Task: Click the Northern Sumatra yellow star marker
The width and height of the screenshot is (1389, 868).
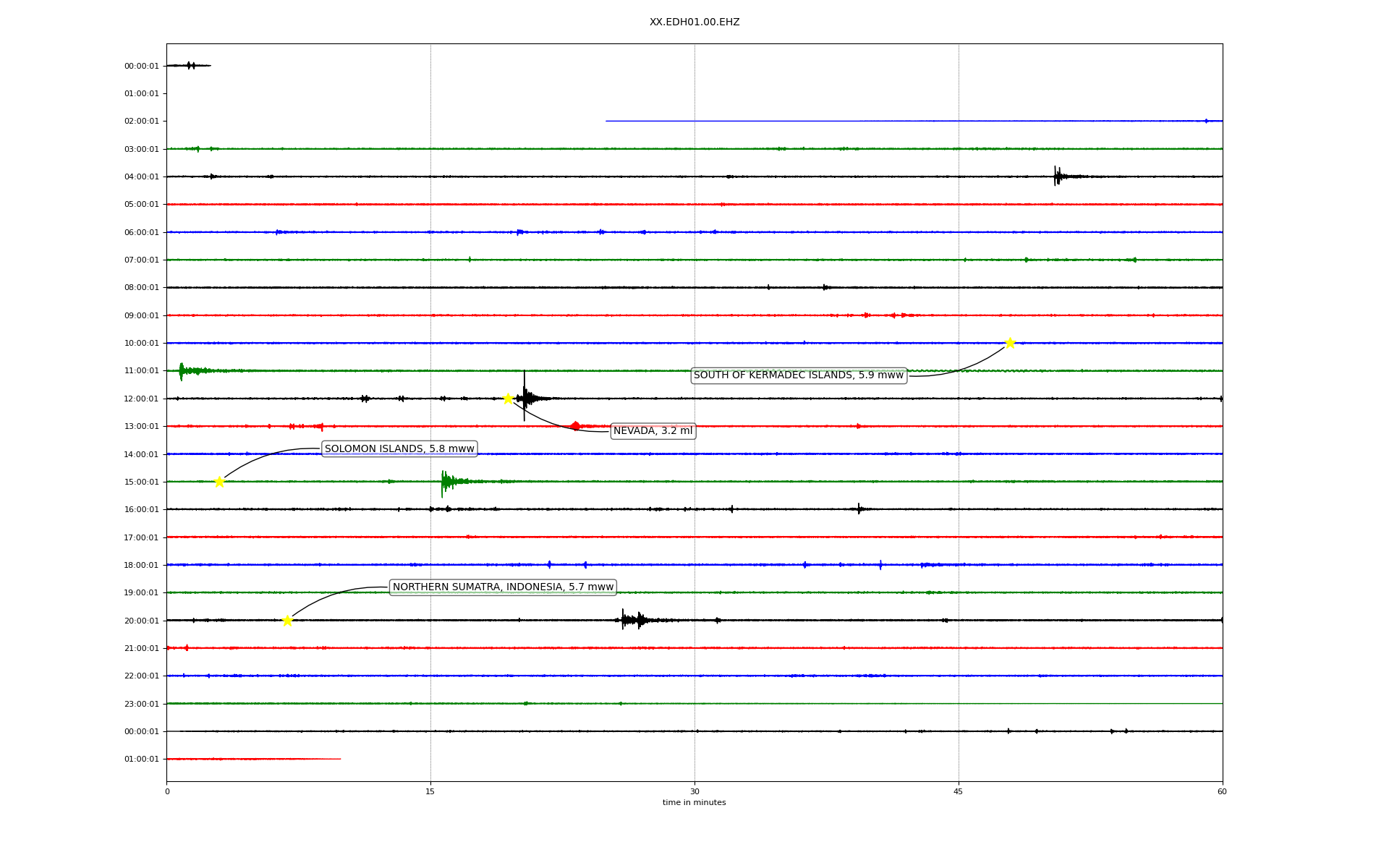Action: point(287,621)
